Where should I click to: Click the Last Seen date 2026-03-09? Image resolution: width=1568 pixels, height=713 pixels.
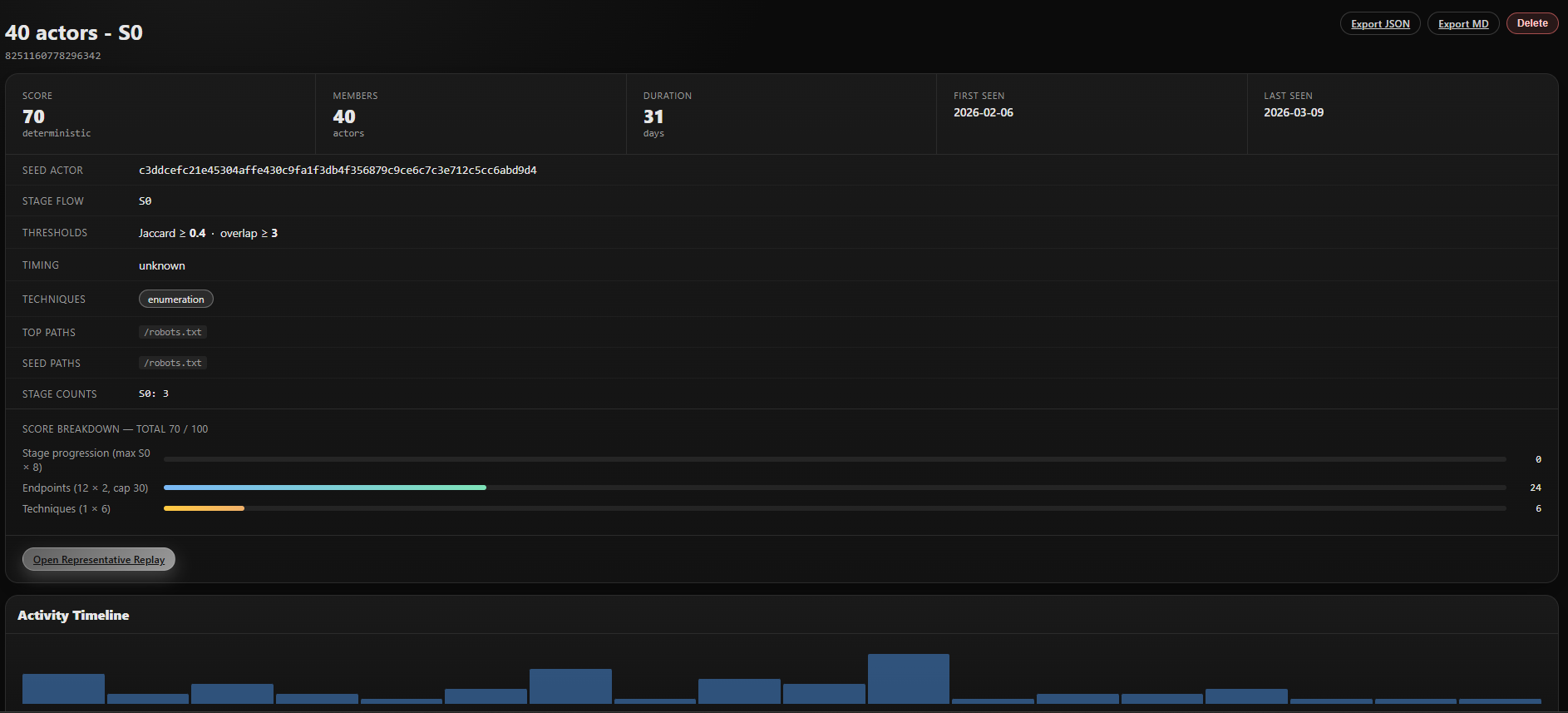1294,112
